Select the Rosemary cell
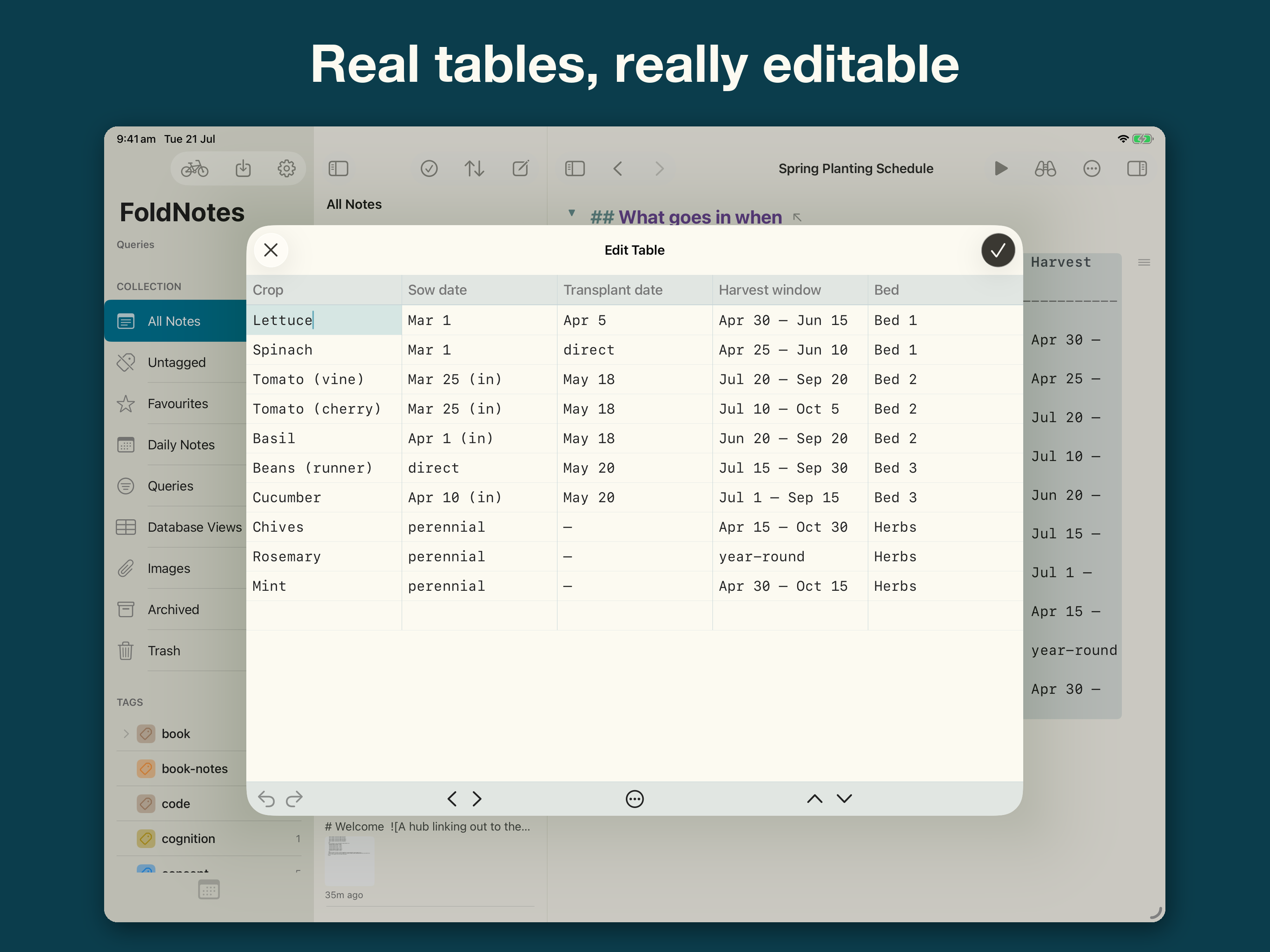This screenshot has height=952, width=1270. (324, 556)
